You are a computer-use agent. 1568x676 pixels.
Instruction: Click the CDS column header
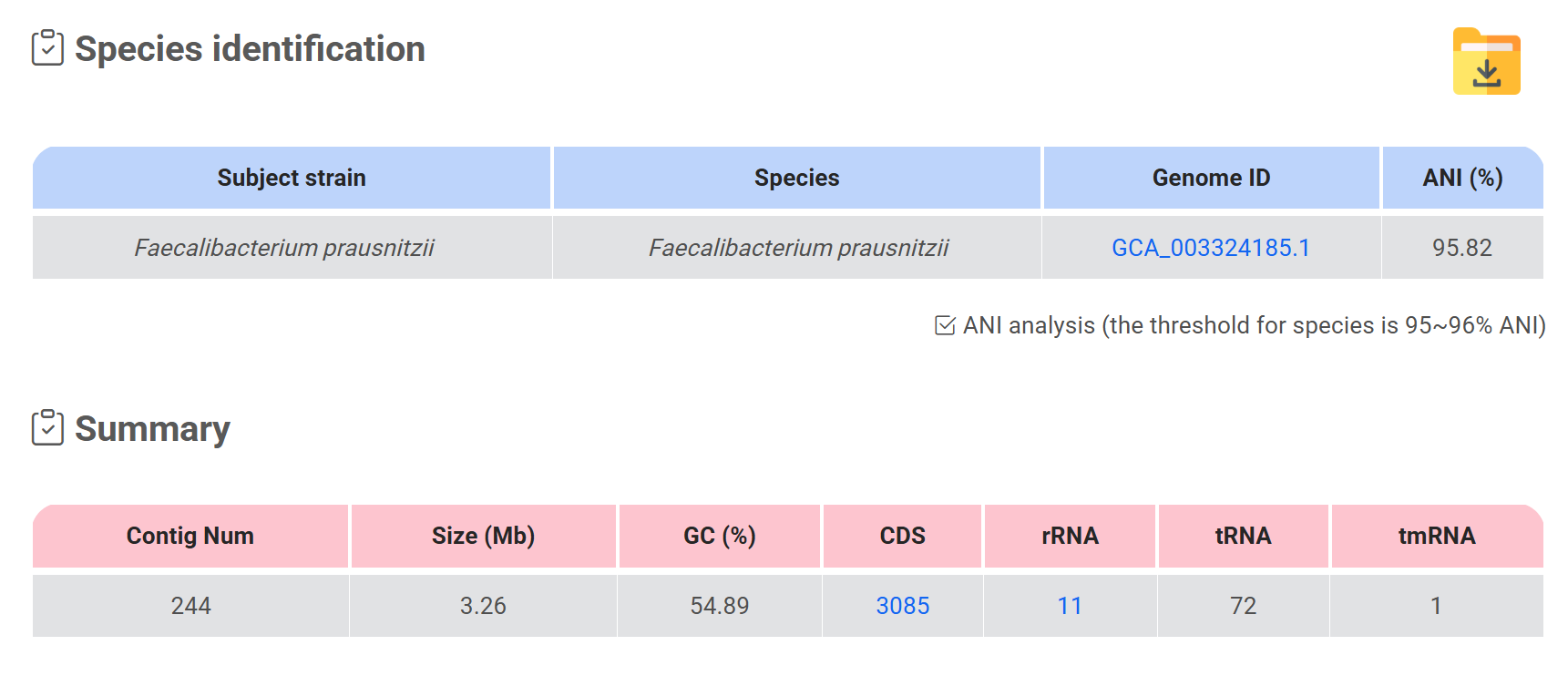point(902,536)
